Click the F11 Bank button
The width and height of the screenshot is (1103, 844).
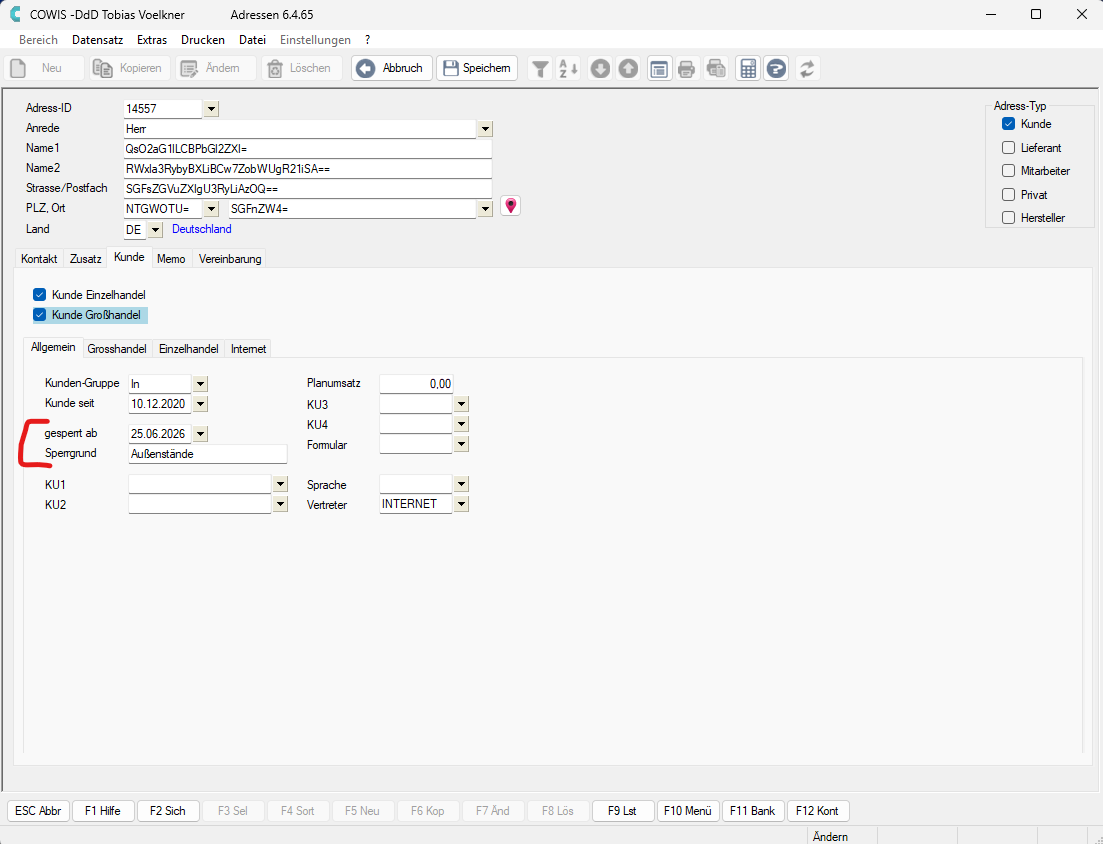[x=753, y=811]
